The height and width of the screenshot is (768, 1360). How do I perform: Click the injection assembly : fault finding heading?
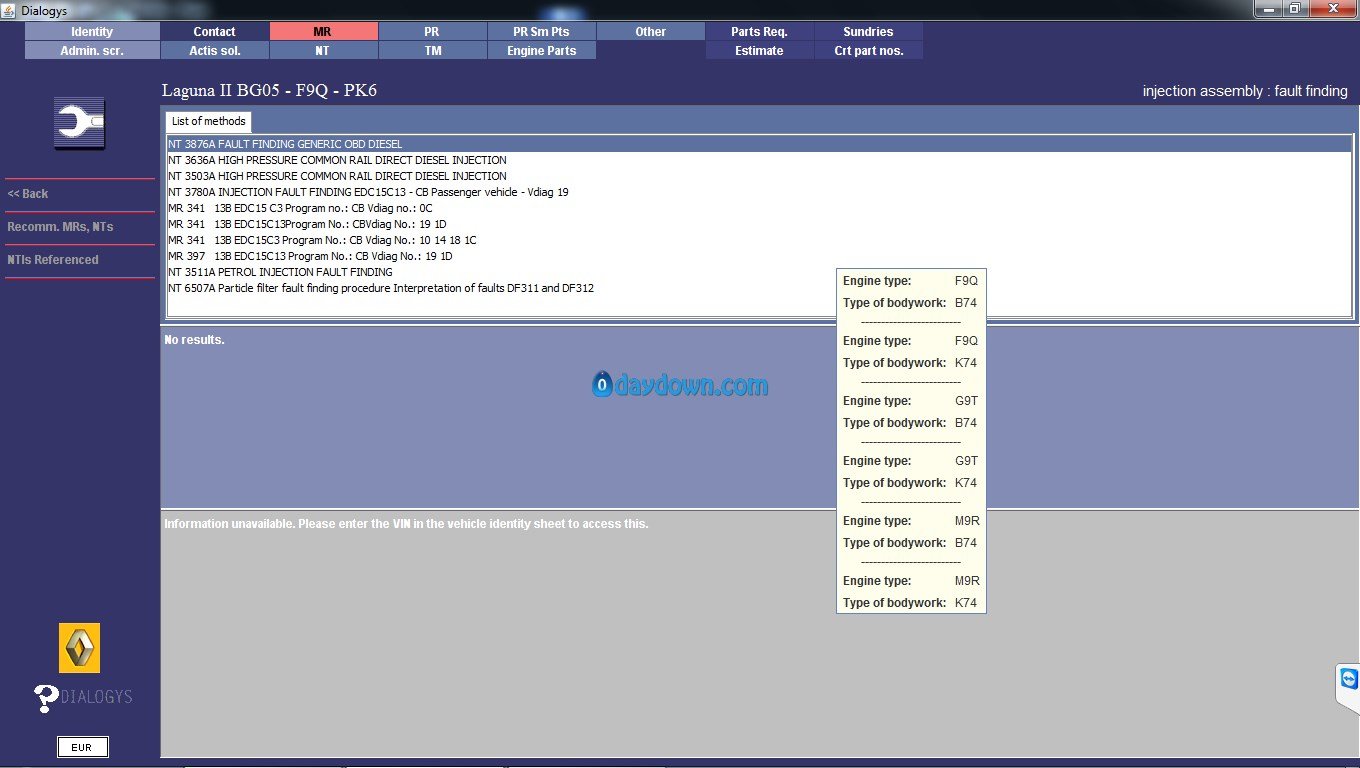pos(1245,91)
